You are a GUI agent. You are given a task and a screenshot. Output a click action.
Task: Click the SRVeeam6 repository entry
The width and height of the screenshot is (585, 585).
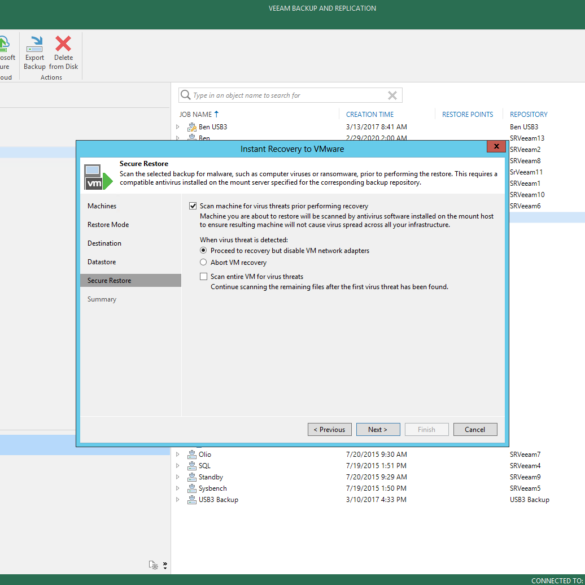pyautogui.click(x=525, y=206)
